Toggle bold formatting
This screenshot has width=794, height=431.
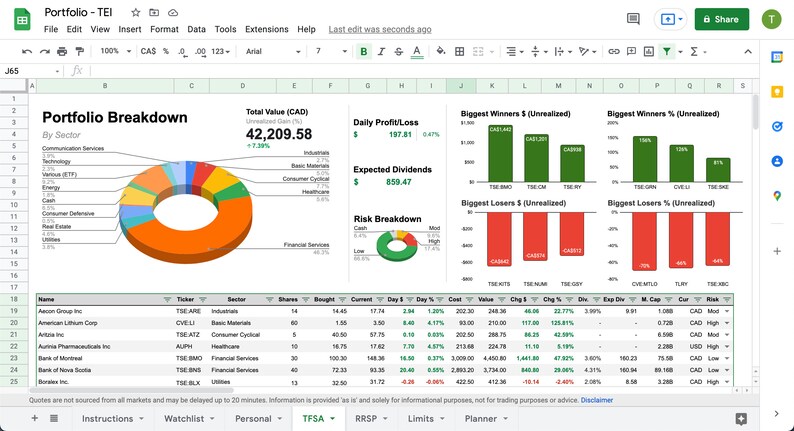[363, 51]
